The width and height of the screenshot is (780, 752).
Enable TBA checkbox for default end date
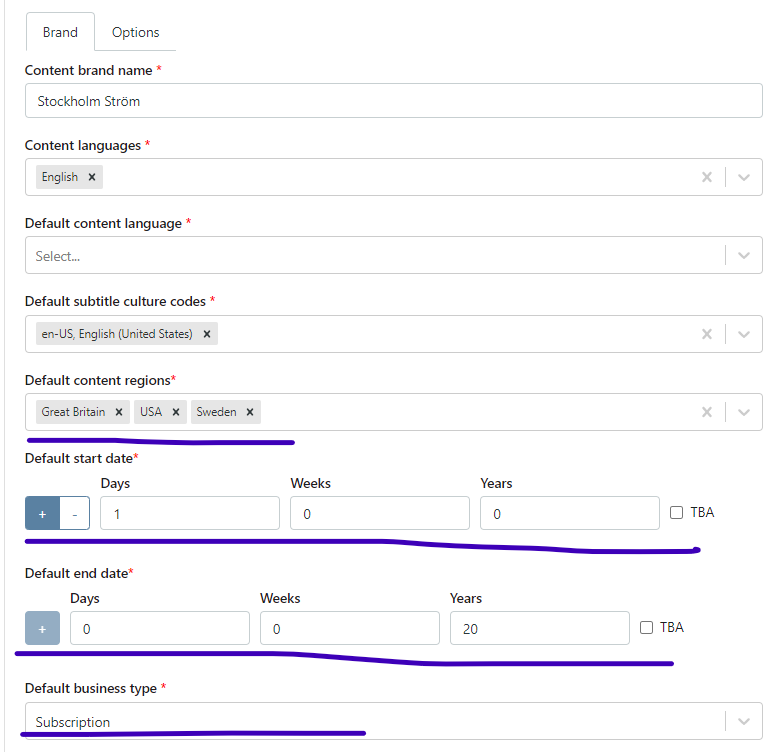647,627
